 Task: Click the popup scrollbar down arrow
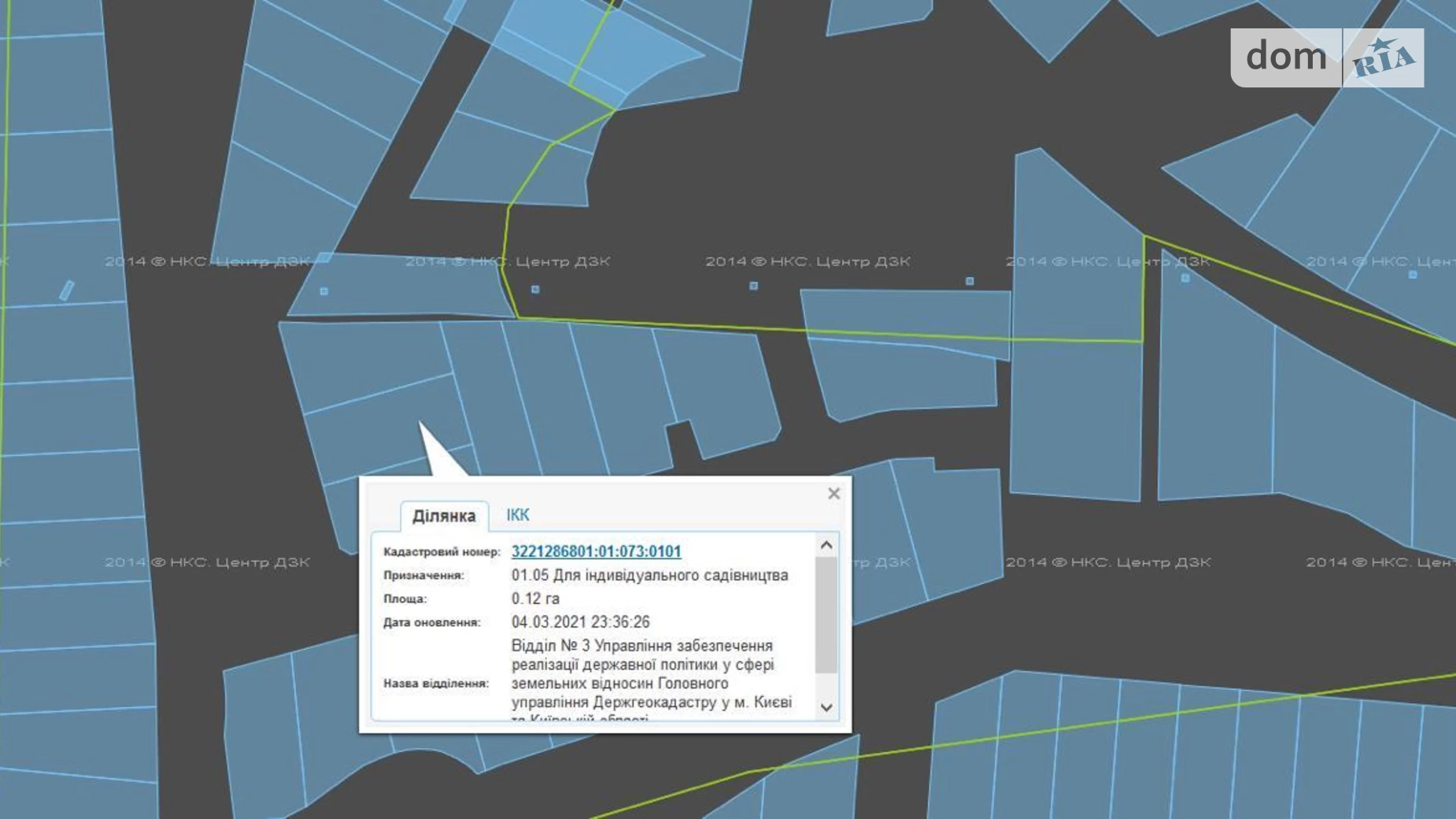(x=826, y=707)
